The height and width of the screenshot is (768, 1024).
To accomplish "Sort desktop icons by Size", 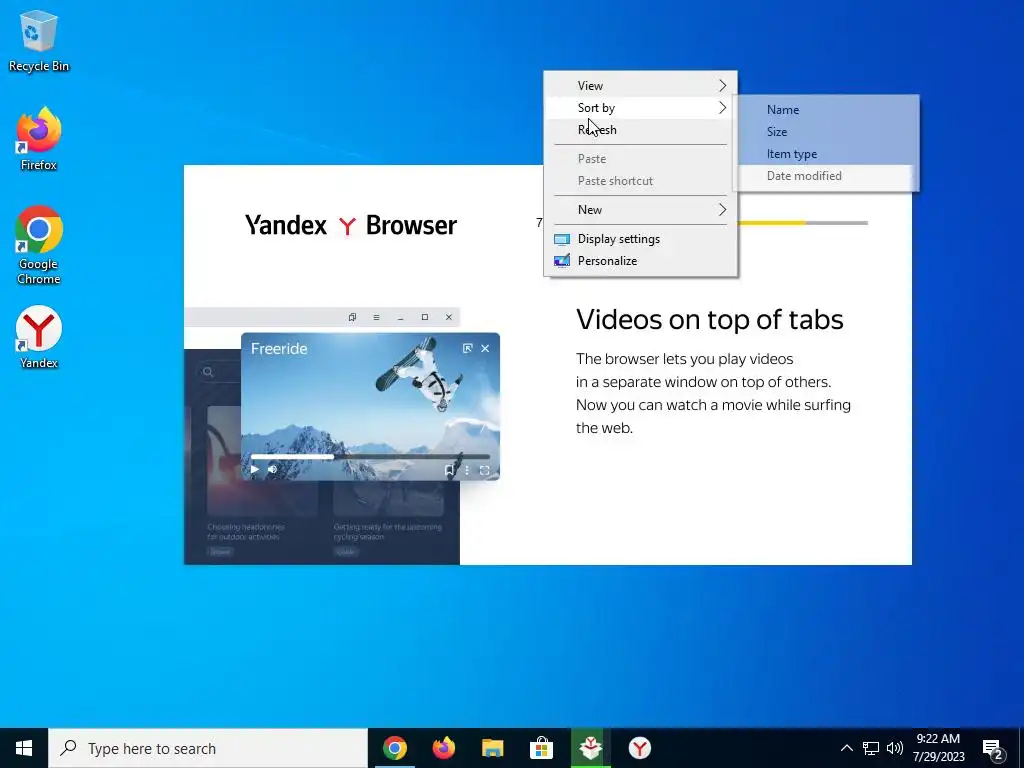I will click(x=825, y=132).
